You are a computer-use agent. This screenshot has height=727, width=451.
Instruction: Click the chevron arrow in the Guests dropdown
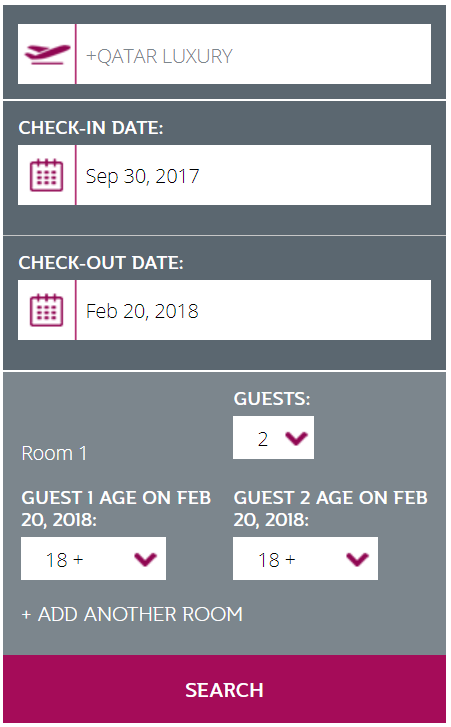(x=297, y=438)
